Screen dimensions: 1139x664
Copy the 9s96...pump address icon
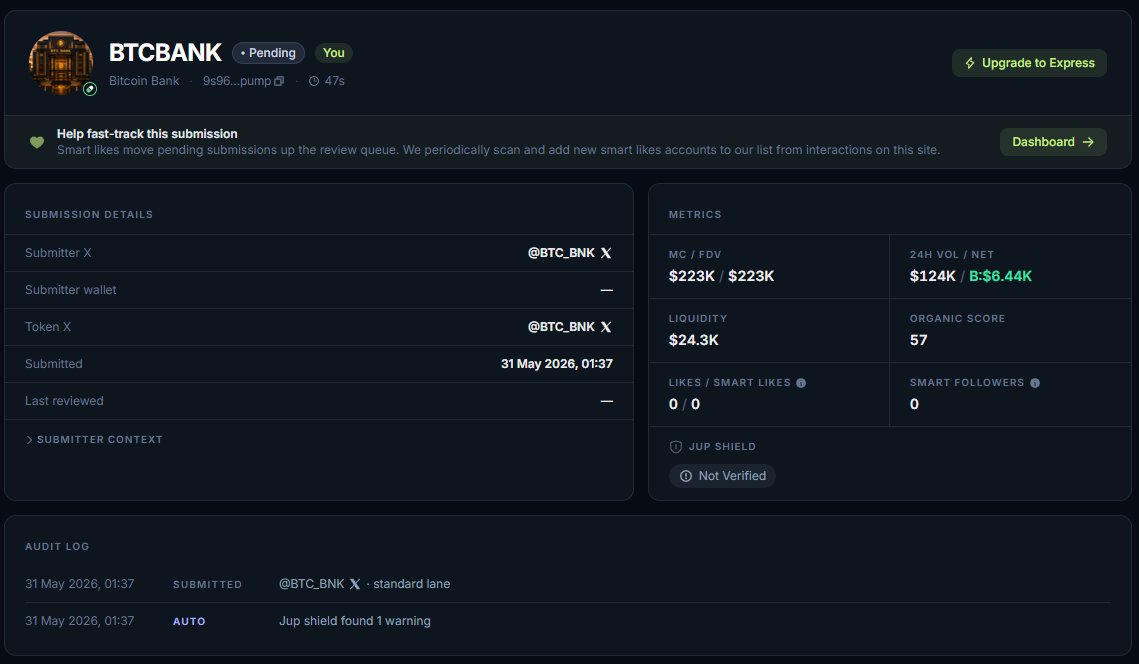point(279,81)
